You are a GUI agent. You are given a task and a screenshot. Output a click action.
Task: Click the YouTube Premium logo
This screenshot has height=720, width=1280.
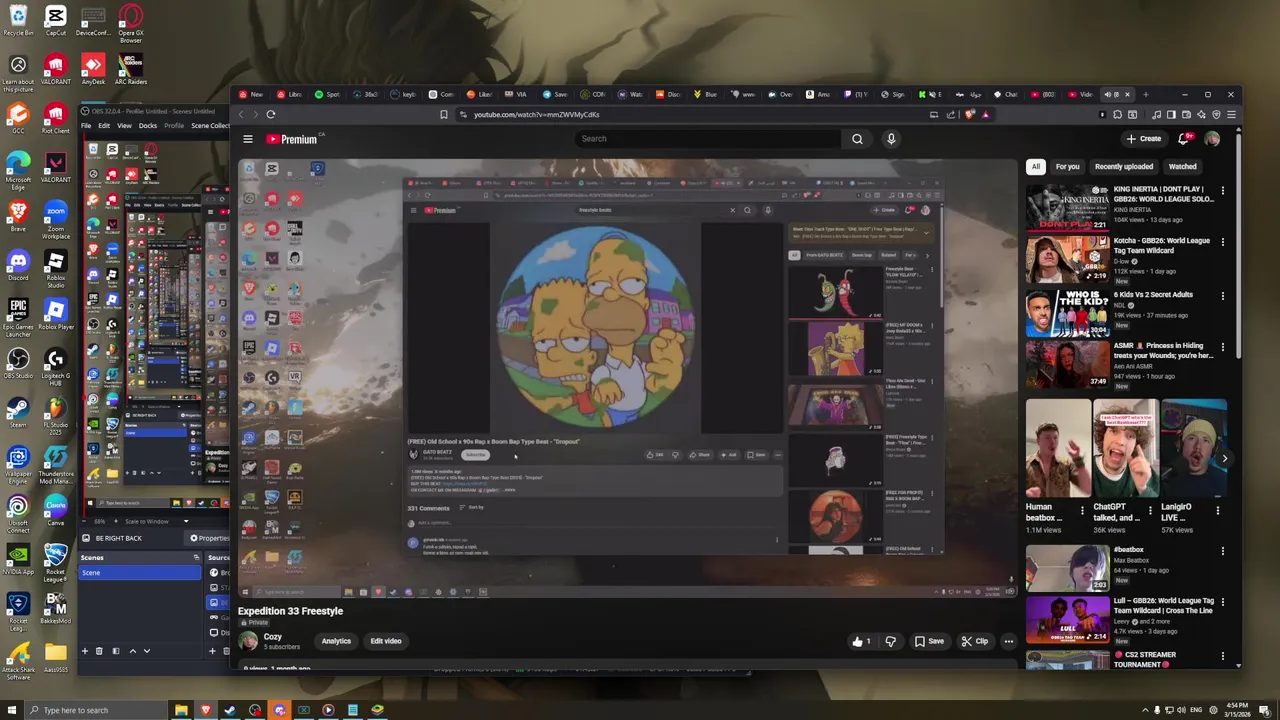point(292,139)
